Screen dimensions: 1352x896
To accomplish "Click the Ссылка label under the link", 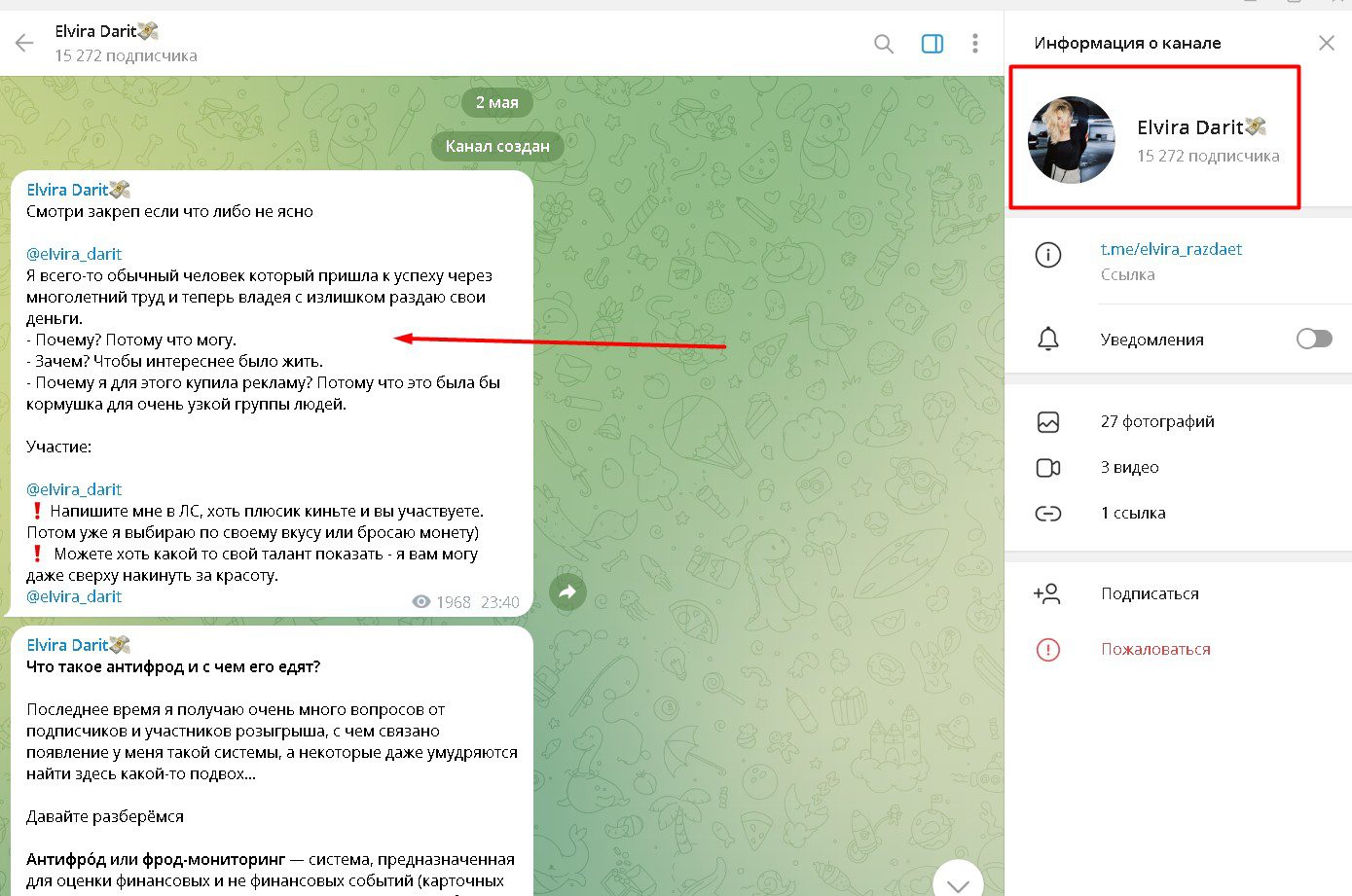I will tap(1127, 274).
